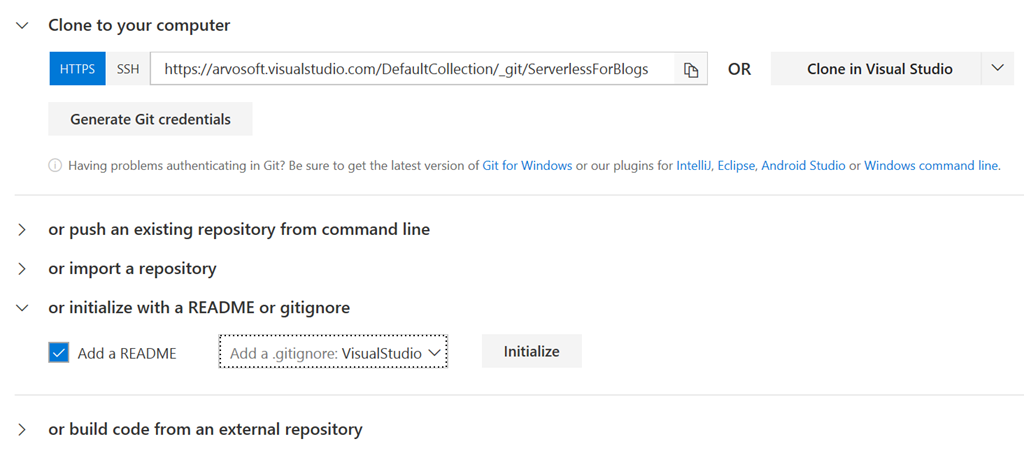The image size is (1024, 453).
Task: Copy the clone URL to clipboard
Action: tap(690, 70)
